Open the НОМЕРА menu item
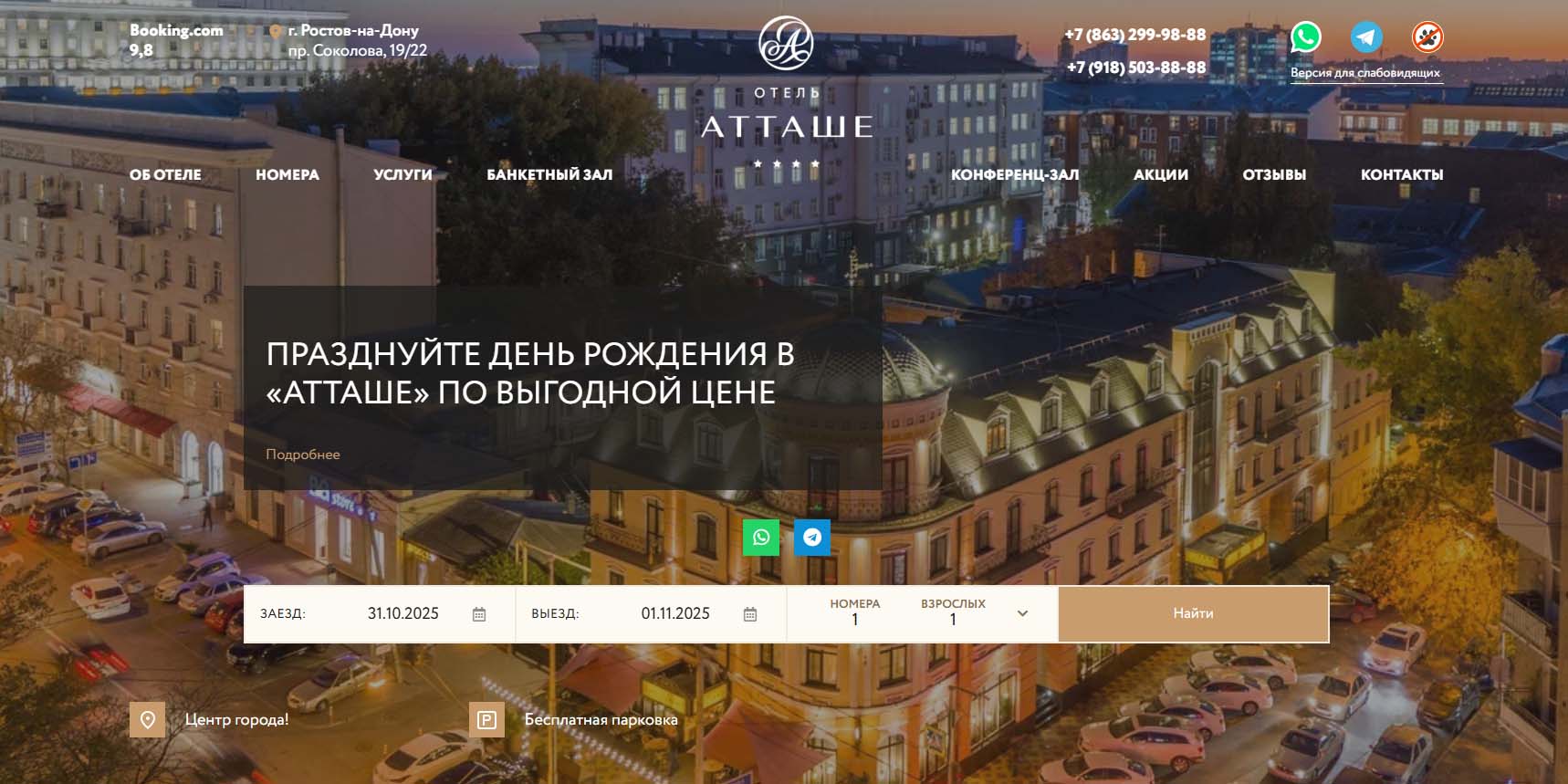The width and height of the screenshot is (1568, 784). tap(287, 174)
